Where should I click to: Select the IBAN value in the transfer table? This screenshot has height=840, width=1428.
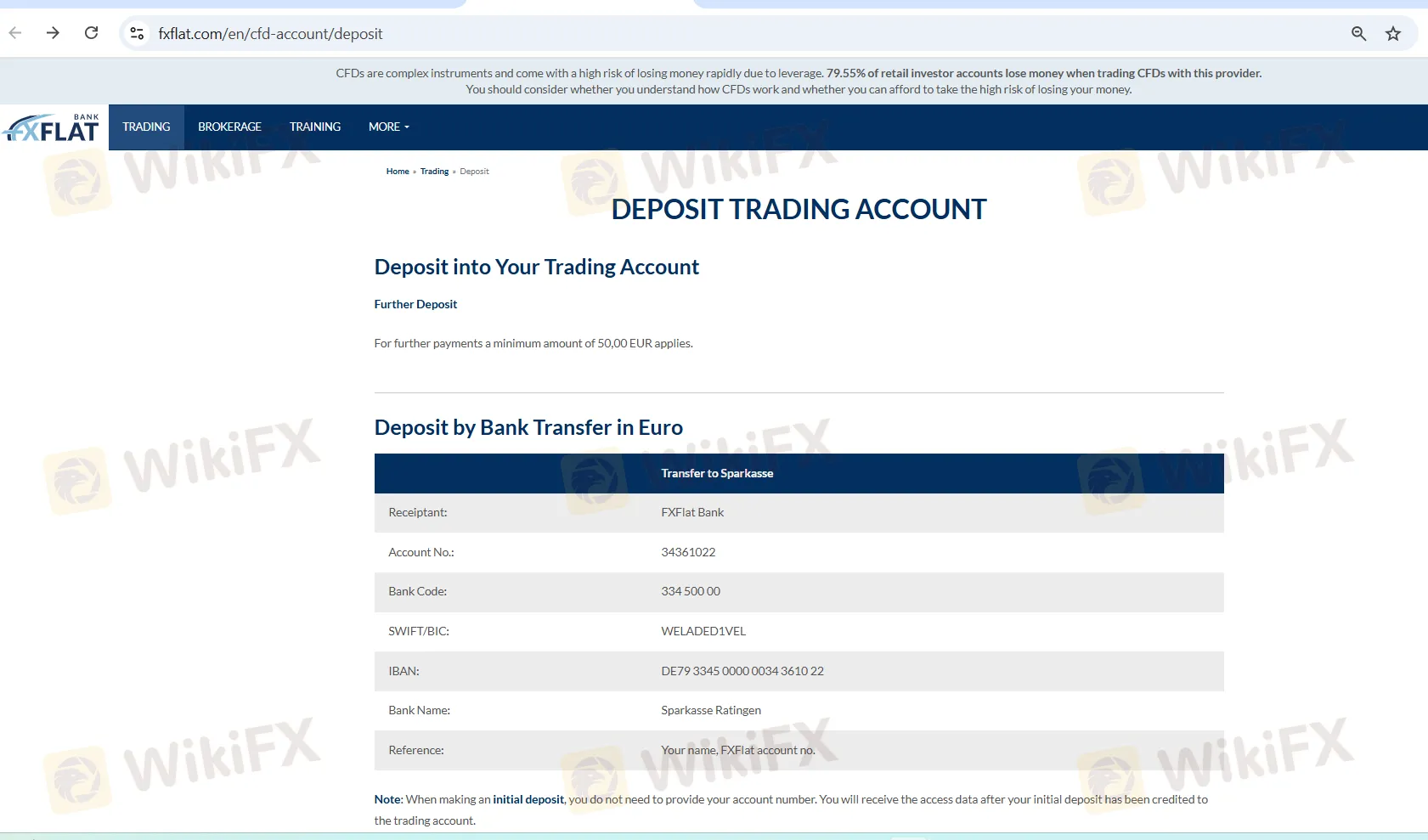742,670
